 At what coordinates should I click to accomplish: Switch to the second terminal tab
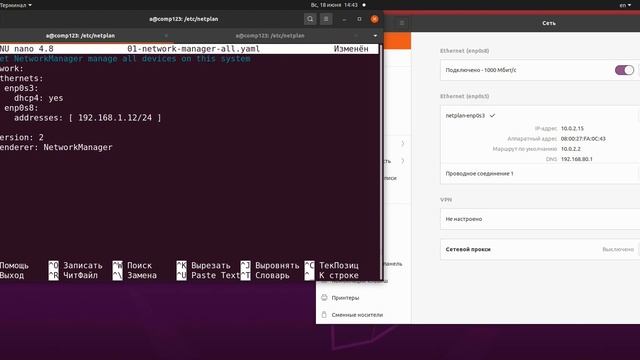270,36
